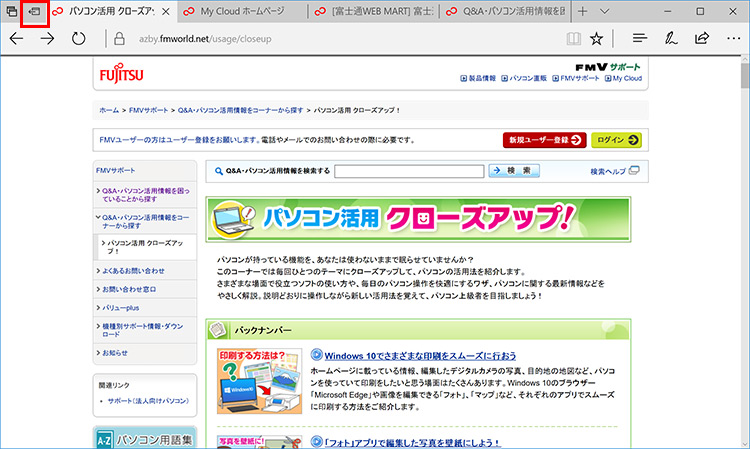The width and height of the screenshot is (750, 449).
Task: Click the set tabs aside icon
Action: pos(35,11)
